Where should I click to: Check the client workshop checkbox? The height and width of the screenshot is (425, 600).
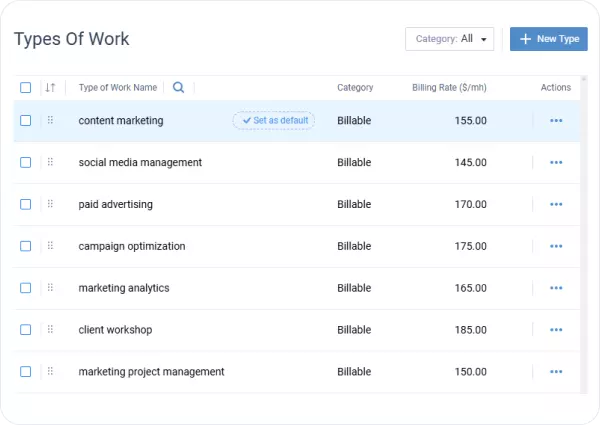tap(26, 330)
